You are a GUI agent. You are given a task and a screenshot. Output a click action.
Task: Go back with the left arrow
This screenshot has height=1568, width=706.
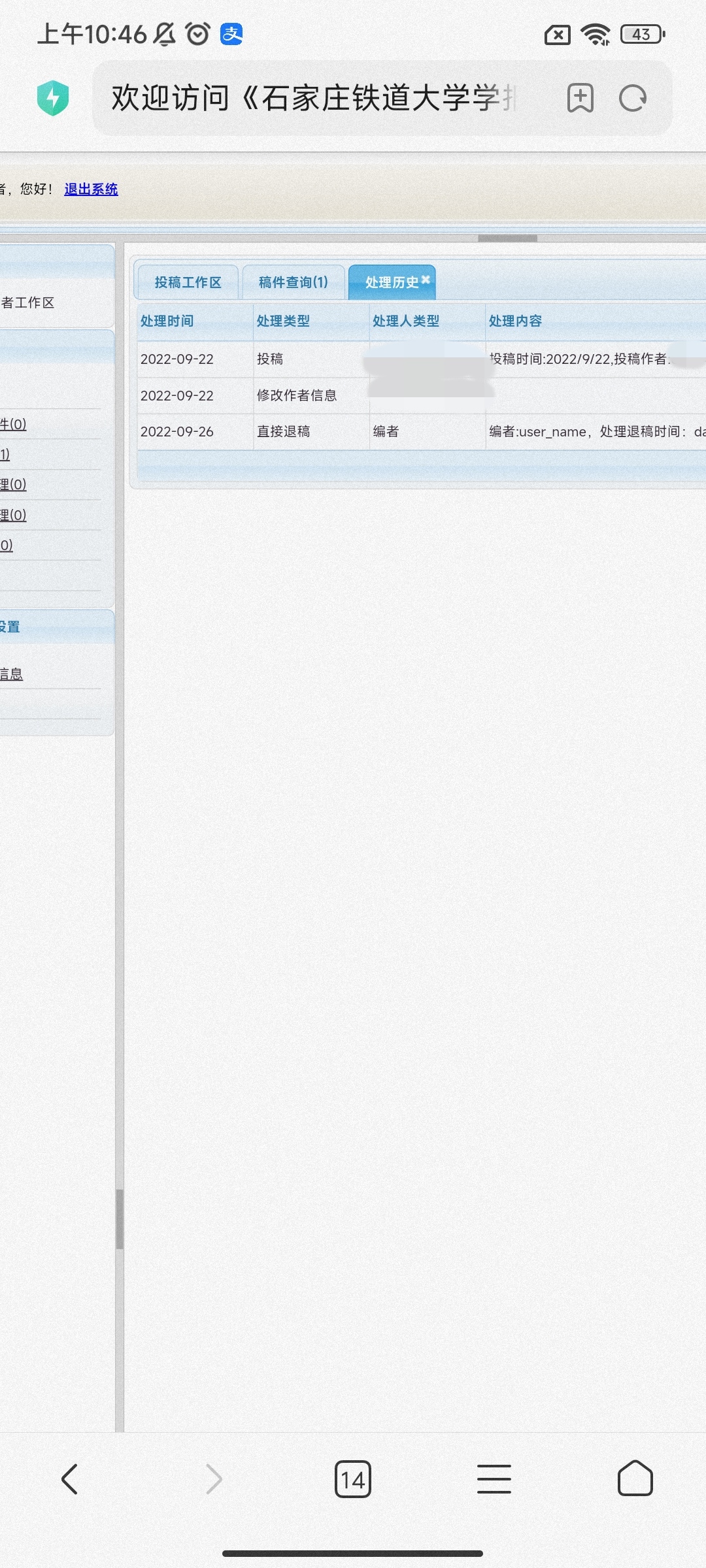click(x=70, y=1478)
